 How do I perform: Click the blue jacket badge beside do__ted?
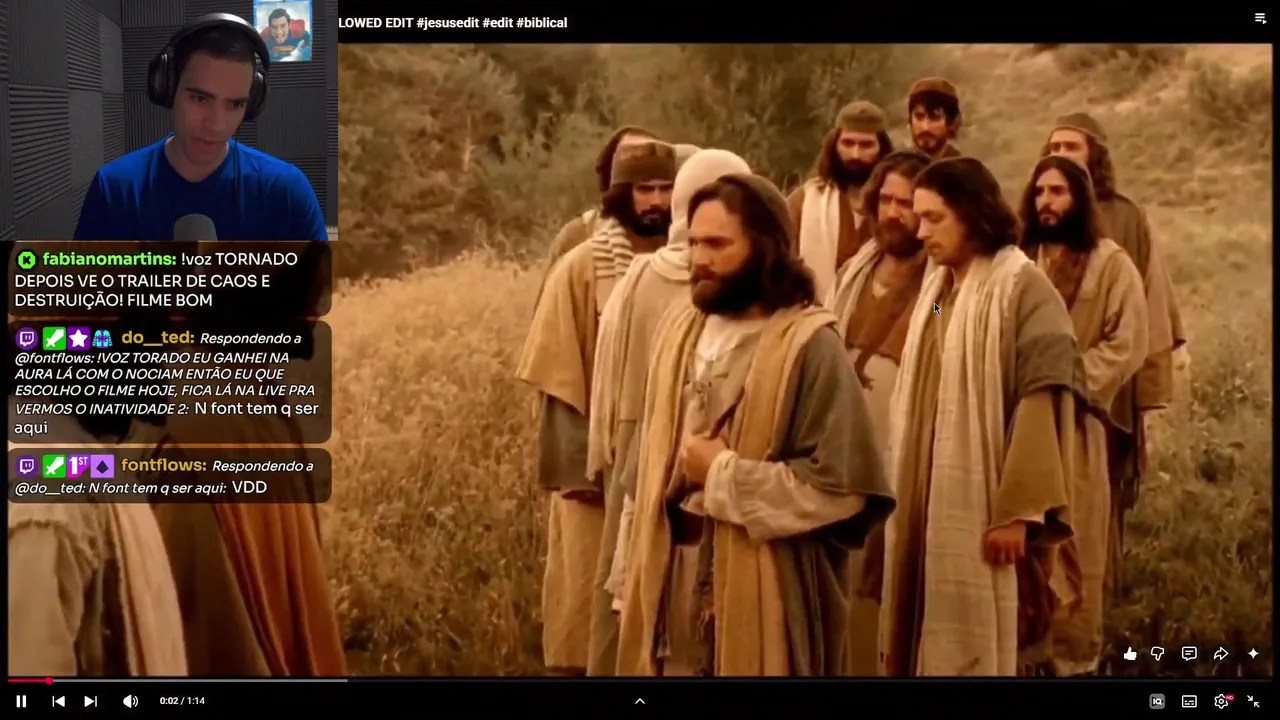102,338
